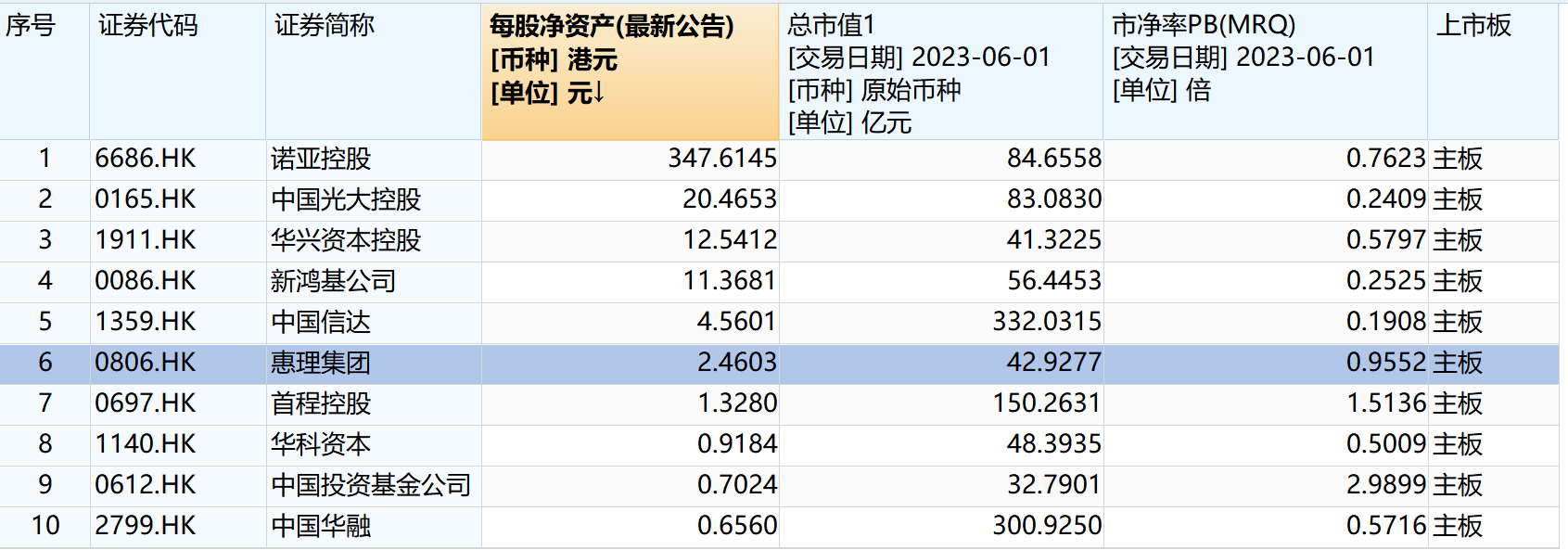Image resolution: width=1568 pixels, height=550 pixels.
Task: Click PB ratio value 0.5009
Action: [1386, 444]
